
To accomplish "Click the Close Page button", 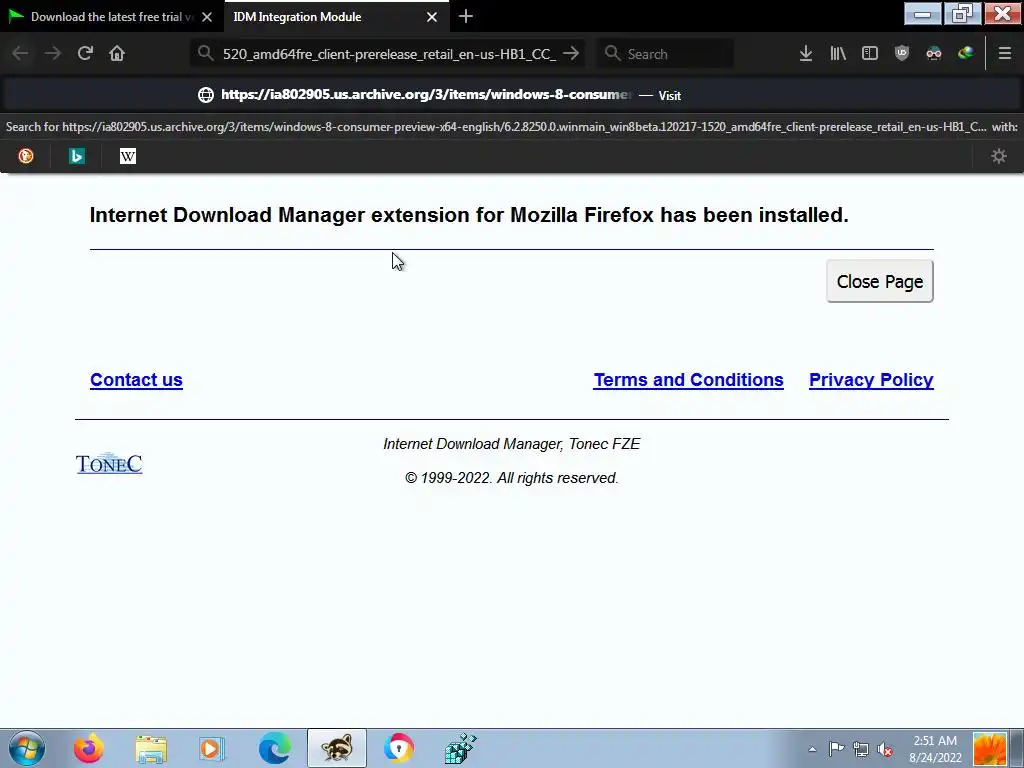I will pos(880,281).
